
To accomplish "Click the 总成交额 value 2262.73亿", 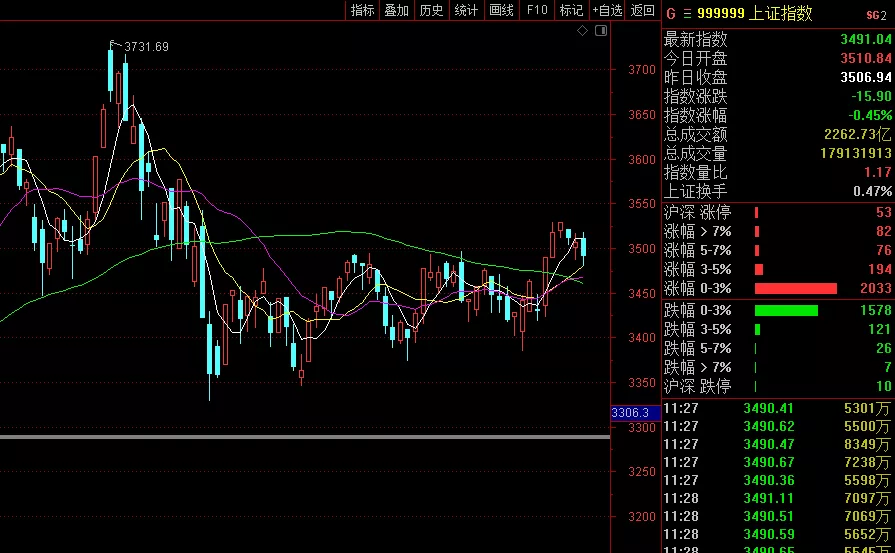I will point(857,134).
